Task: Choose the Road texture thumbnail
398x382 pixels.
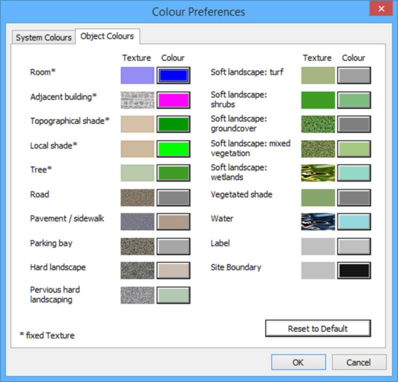Action: pos(137,198)
